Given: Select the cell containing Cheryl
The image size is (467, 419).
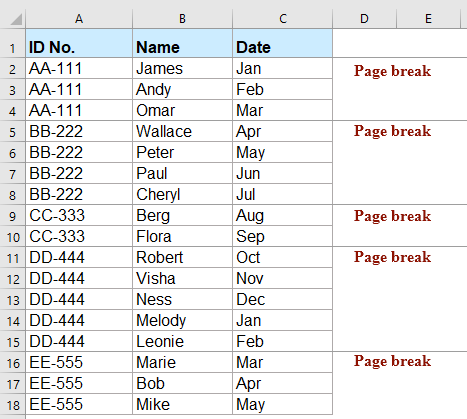Looking at the screenshot, I should coord(182,194).
